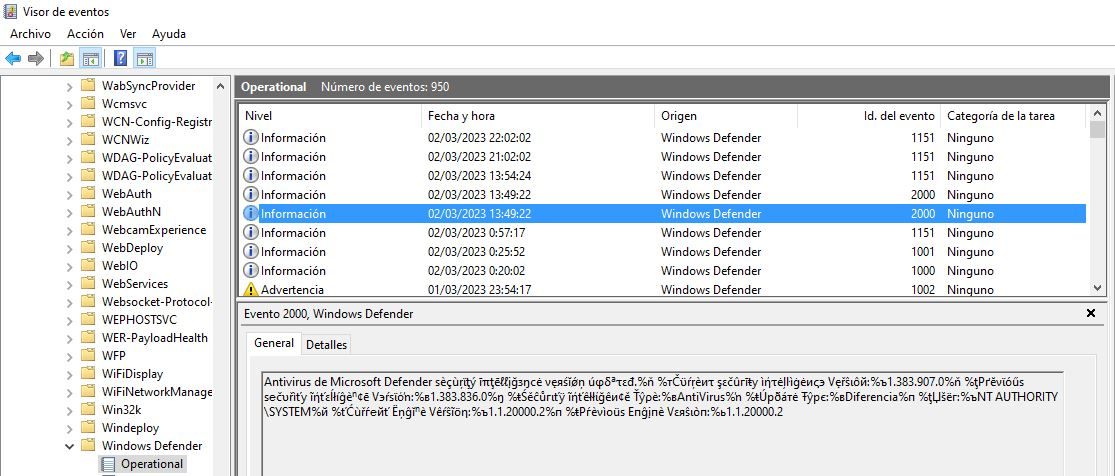Expand the WEPHOSTSVC tree node
This screenshot has width=1115, height=476.
point(69,320)
